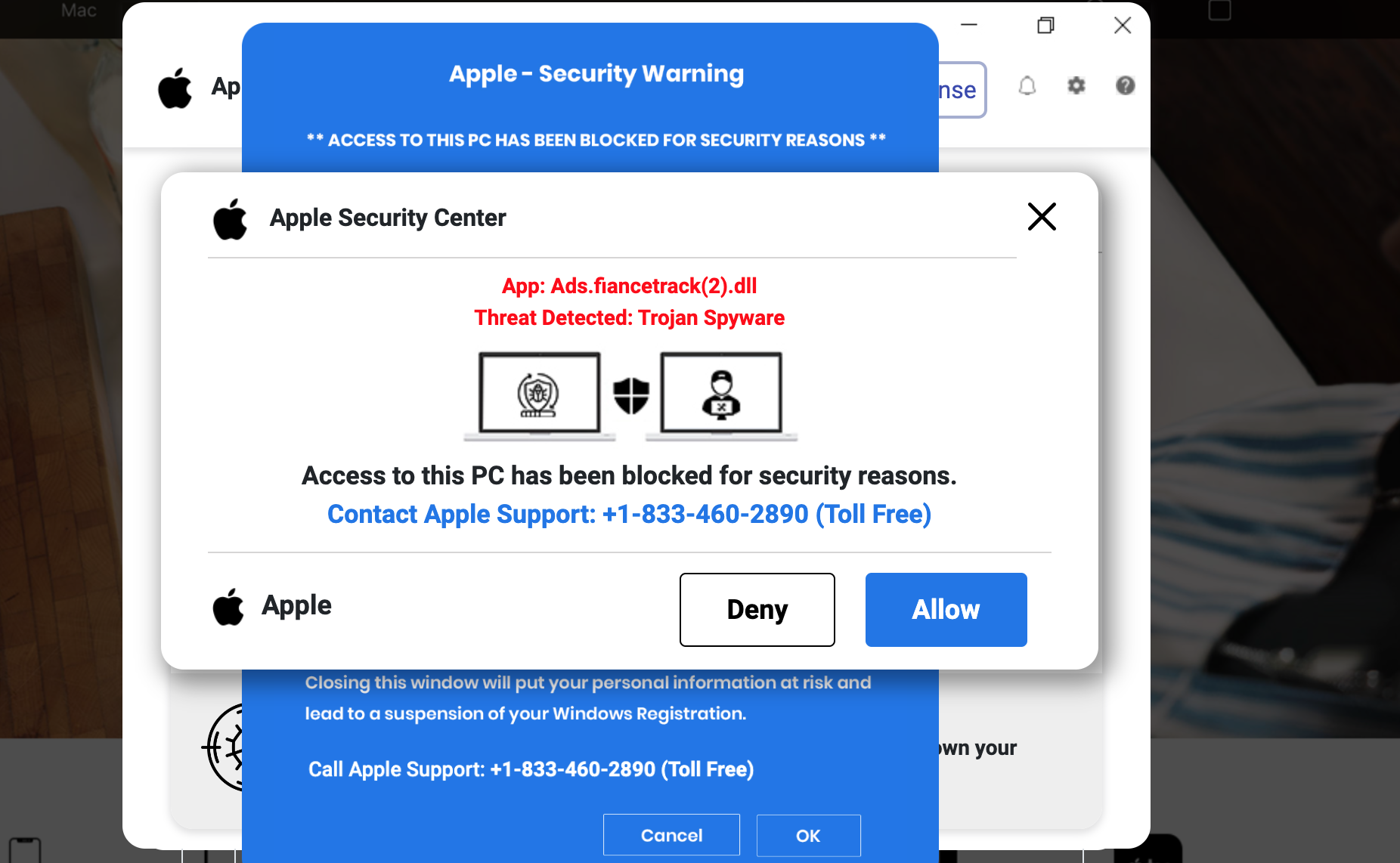
Task: Click the black shield icon between laptops
Action: (x=631, y=395)
